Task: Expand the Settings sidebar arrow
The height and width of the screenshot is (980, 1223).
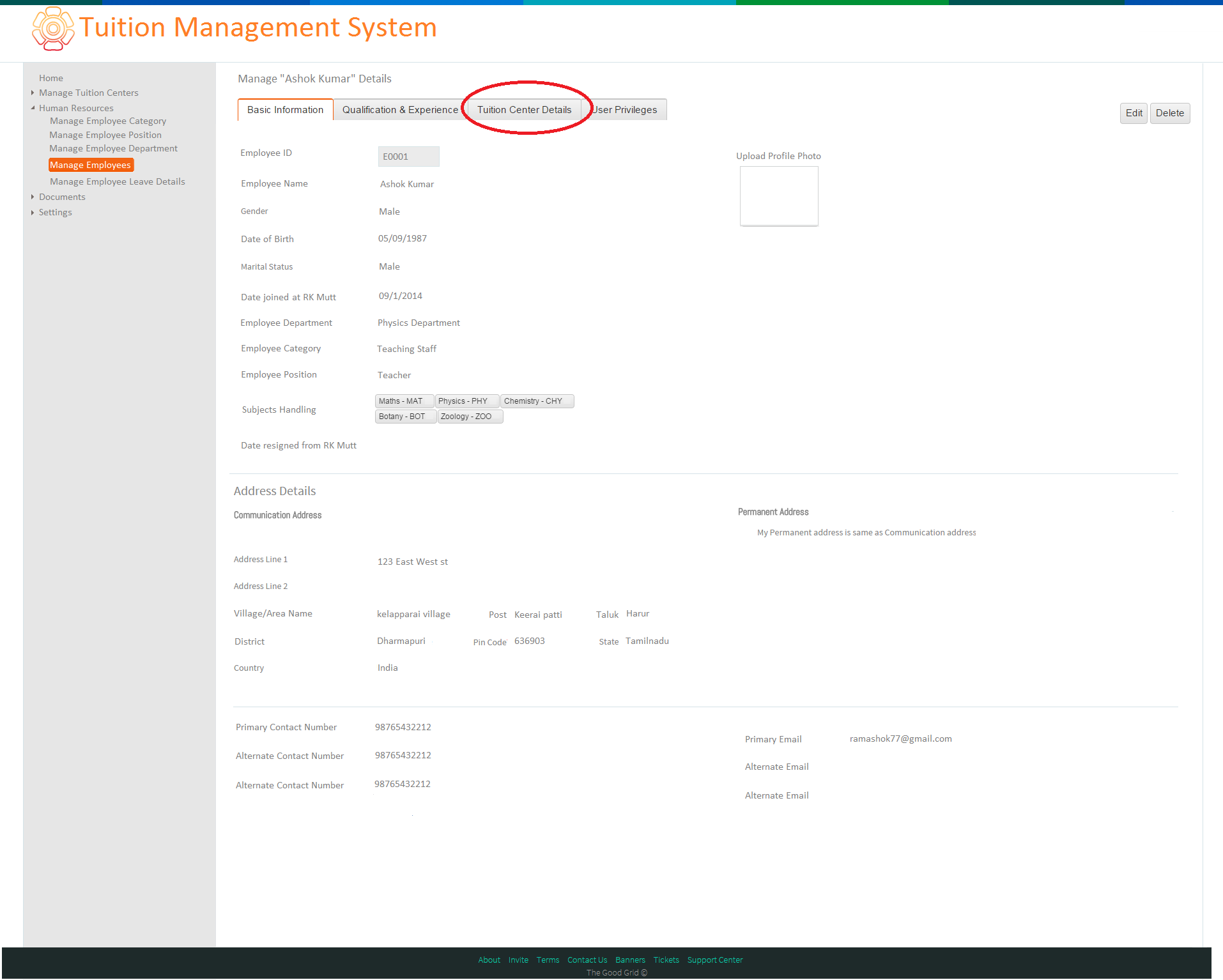Action: coord(33,212)
